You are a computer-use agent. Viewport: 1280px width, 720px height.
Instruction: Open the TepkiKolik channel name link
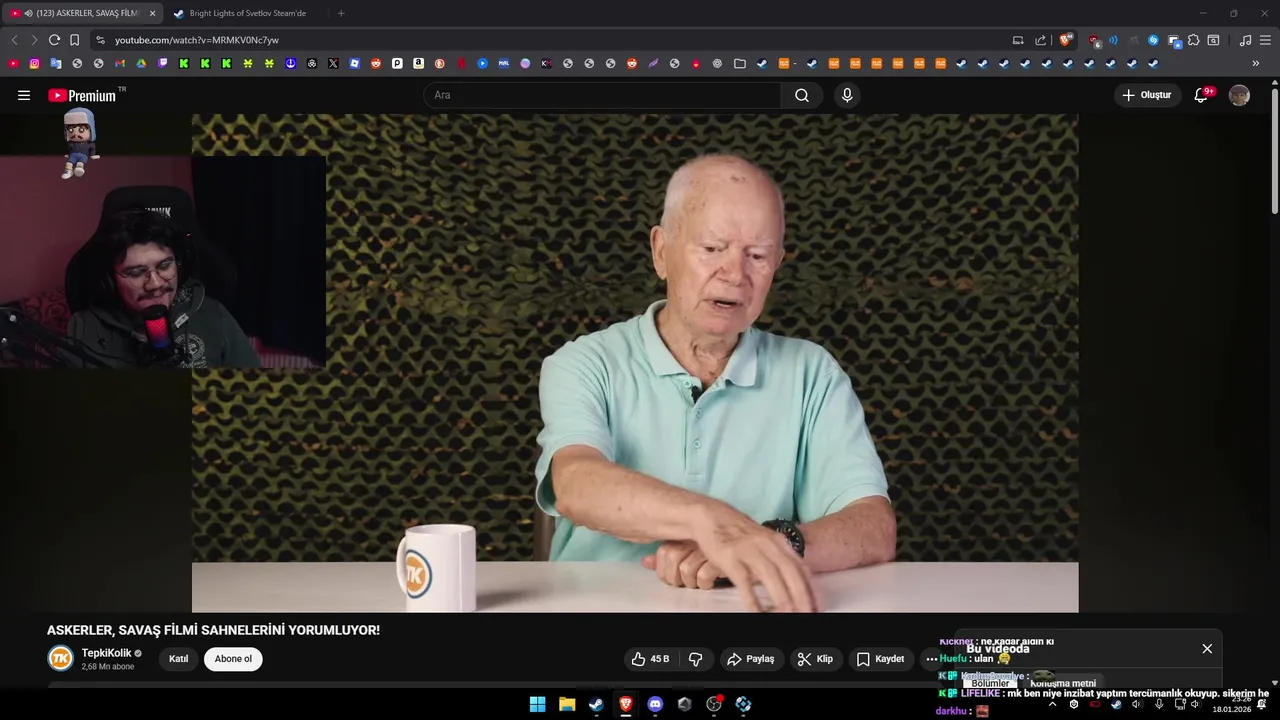click(x=106, y=653)
